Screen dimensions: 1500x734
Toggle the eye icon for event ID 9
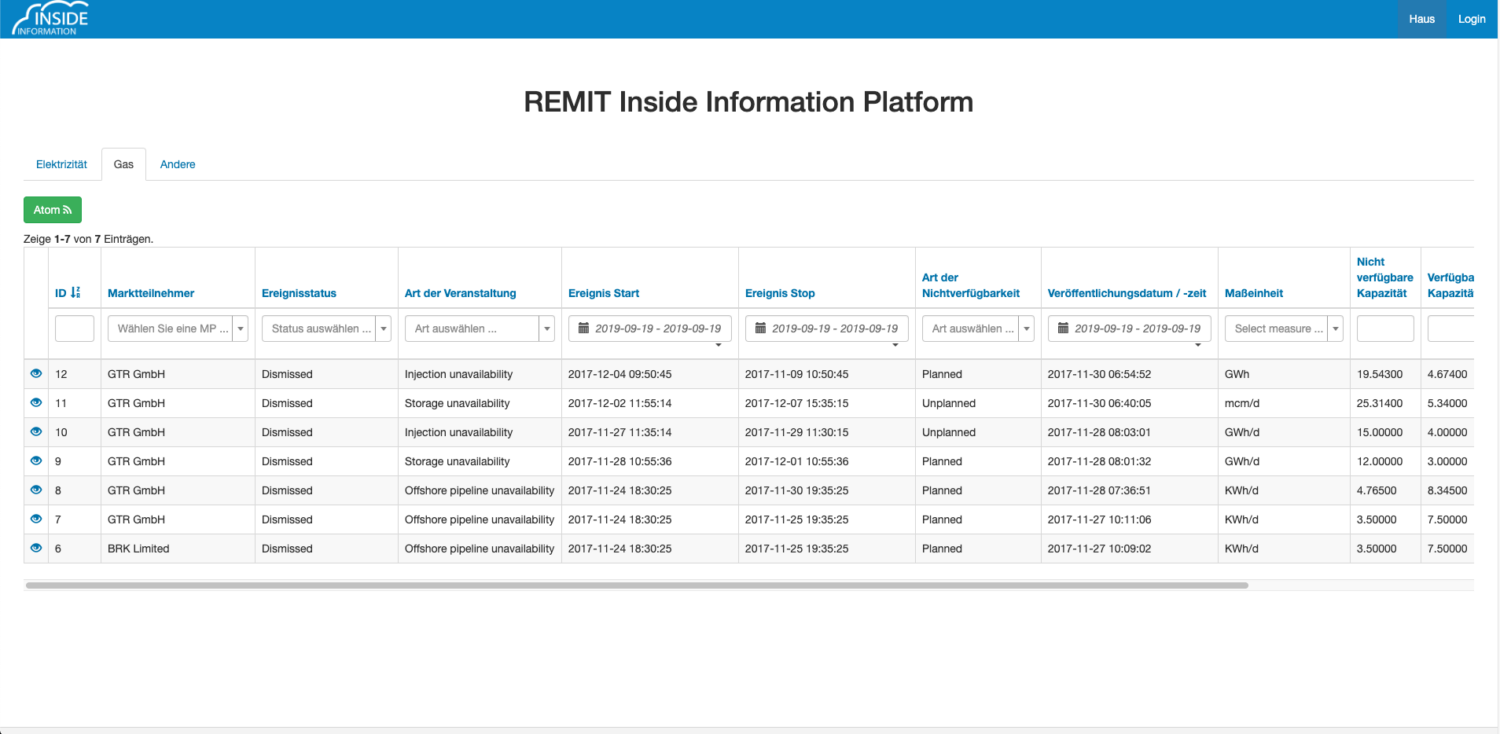point(36,461)
